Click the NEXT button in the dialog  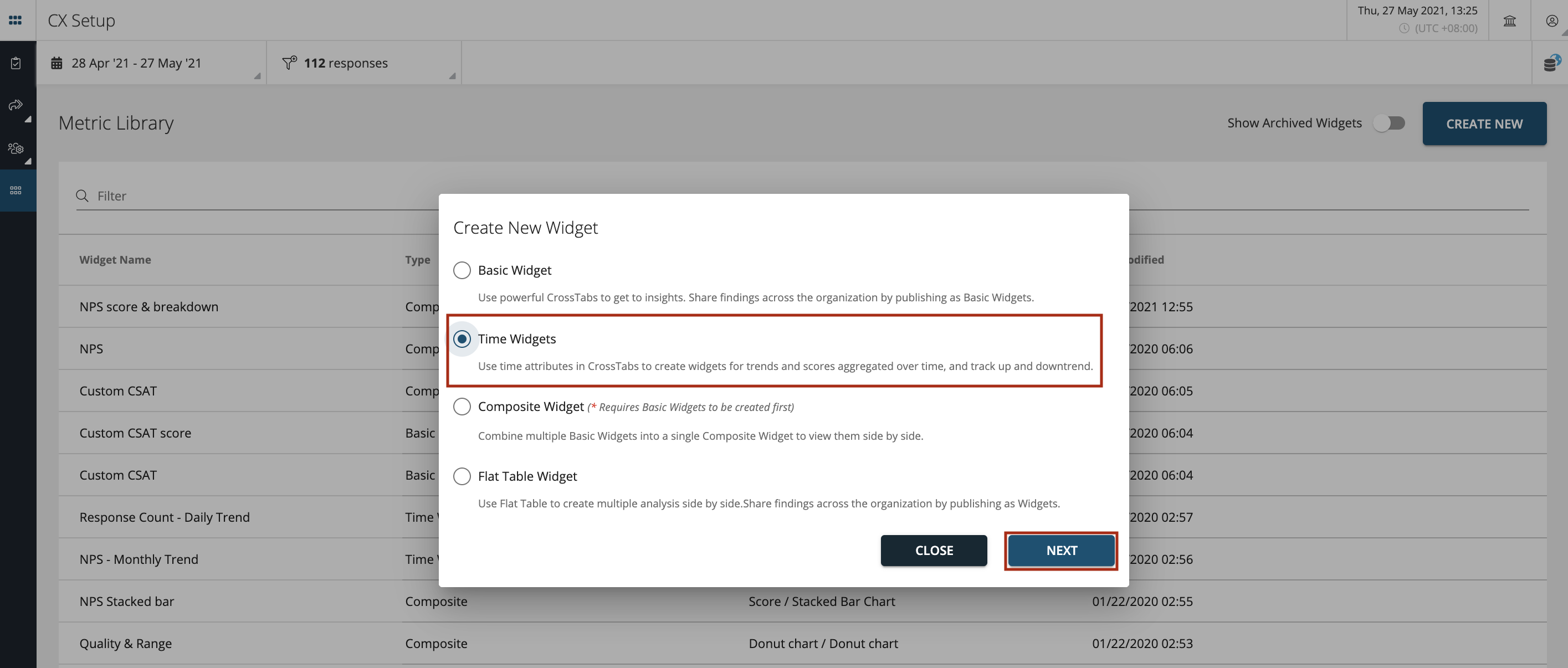point(1061,550)
